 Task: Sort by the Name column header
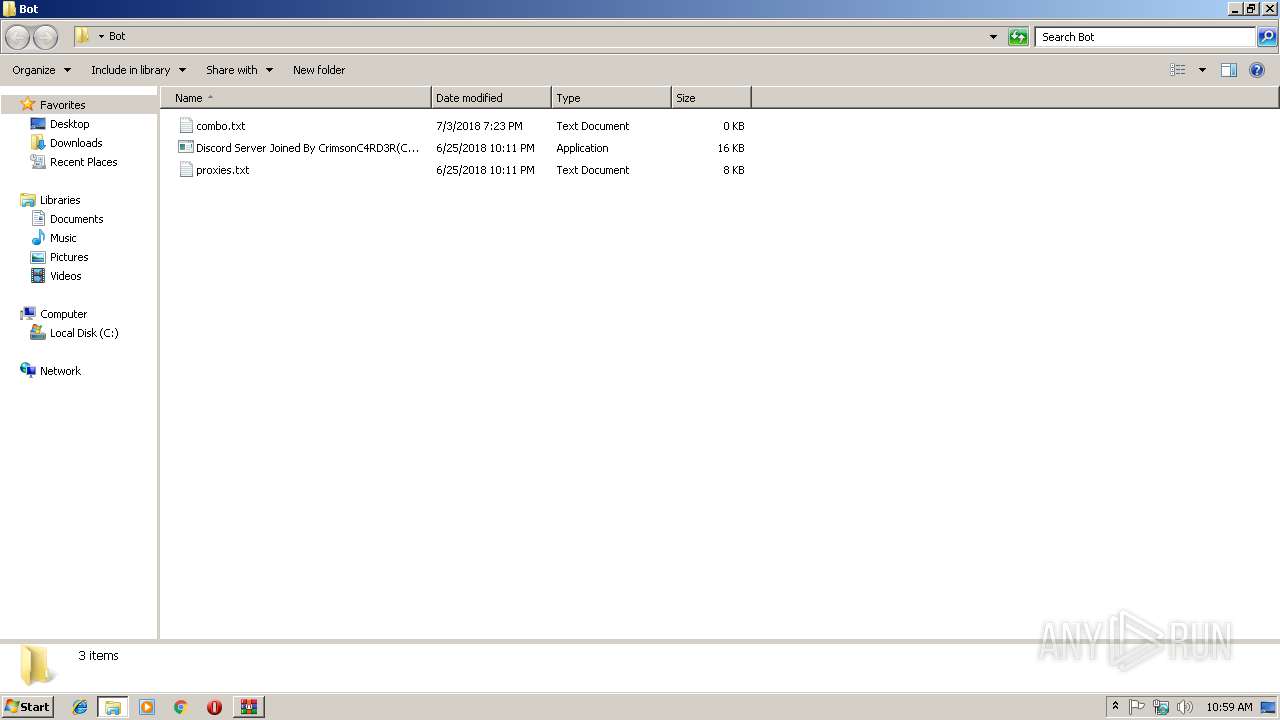(296, 98)
